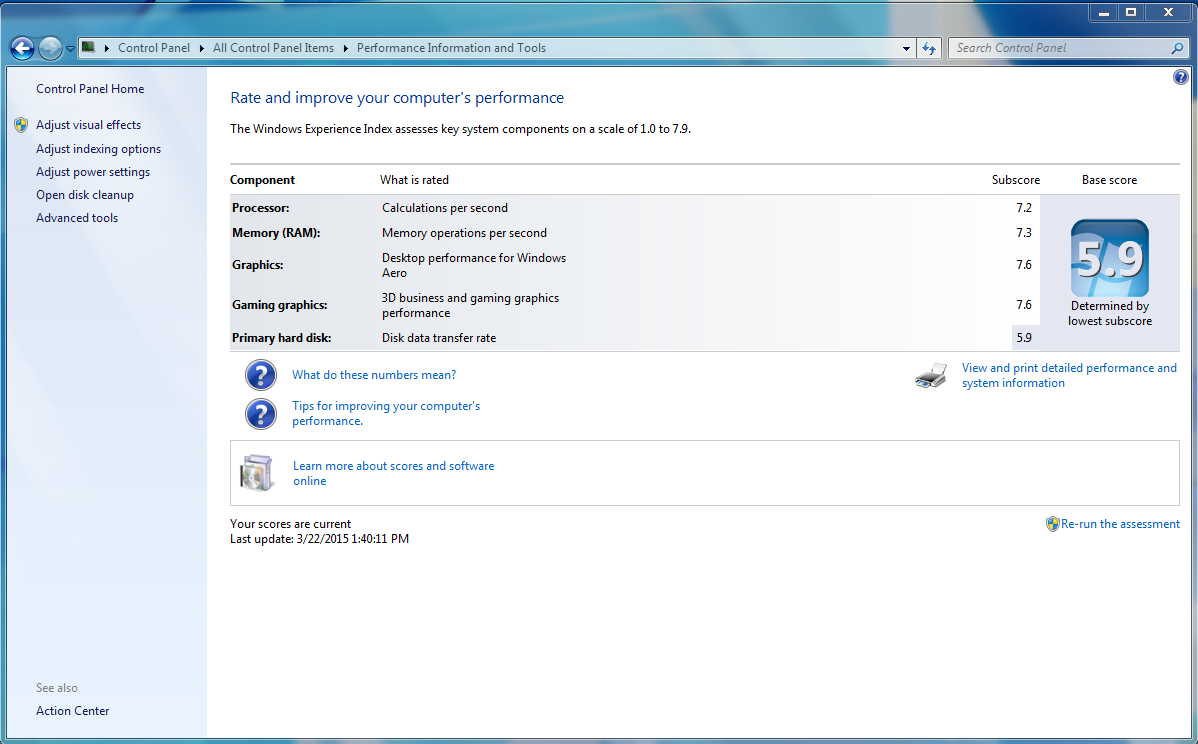Click the Forward navigation arrow button

point(50,48)
